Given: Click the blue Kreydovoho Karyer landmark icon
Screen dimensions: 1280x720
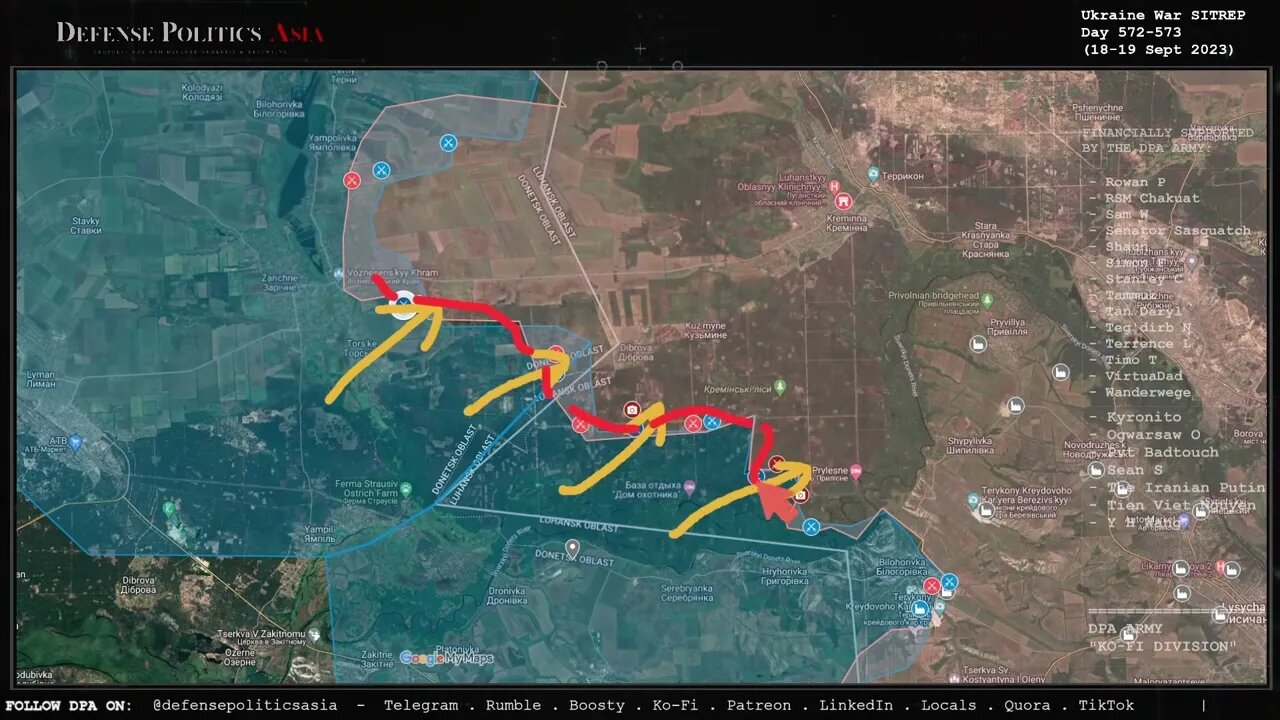Looking at the screenshot, I should point(920,608).
